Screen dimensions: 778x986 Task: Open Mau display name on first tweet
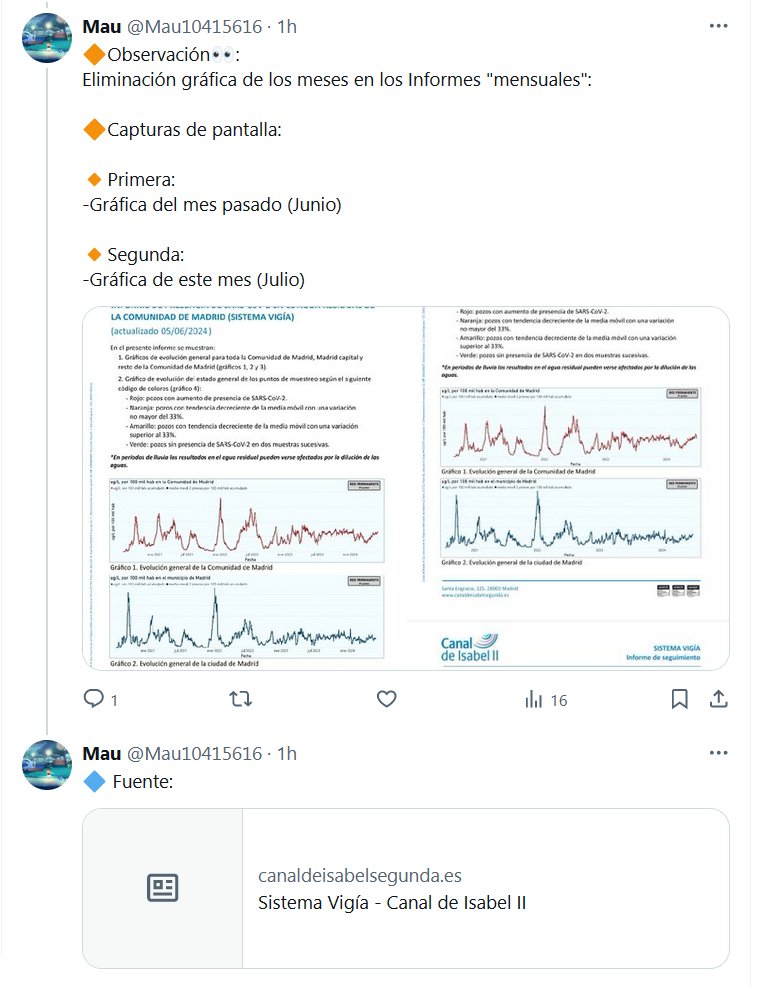tap(101, 27)
